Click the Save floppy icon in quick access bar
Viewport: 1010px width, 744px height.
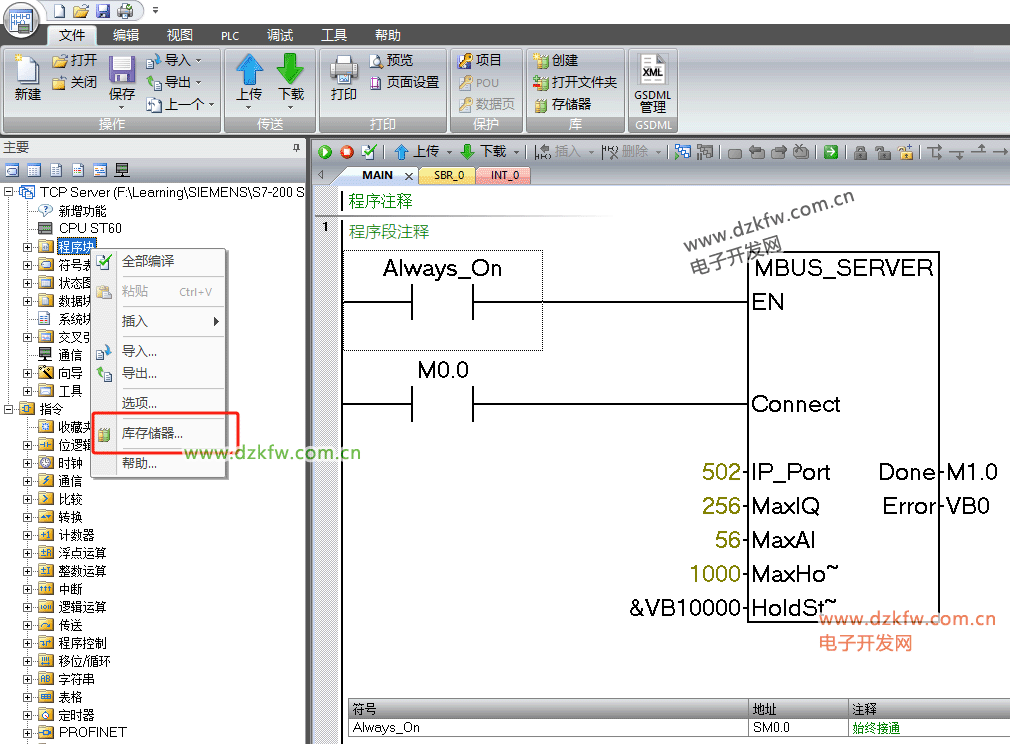[x=103, y=11]
